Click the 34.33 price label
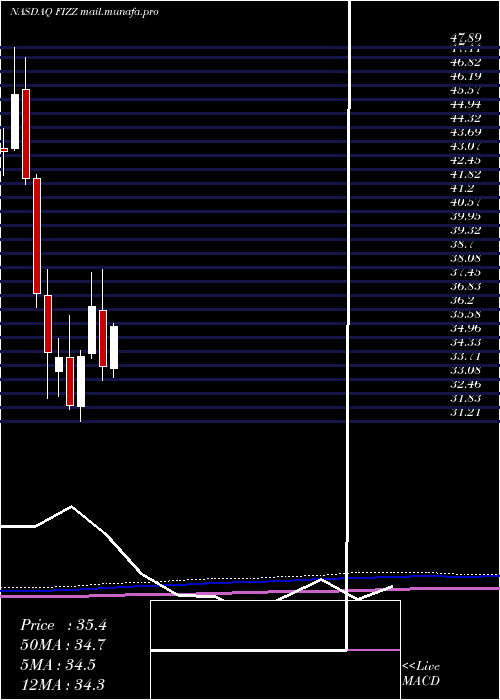This screenshot has height=700, width=500. click(x=465, y=342)
